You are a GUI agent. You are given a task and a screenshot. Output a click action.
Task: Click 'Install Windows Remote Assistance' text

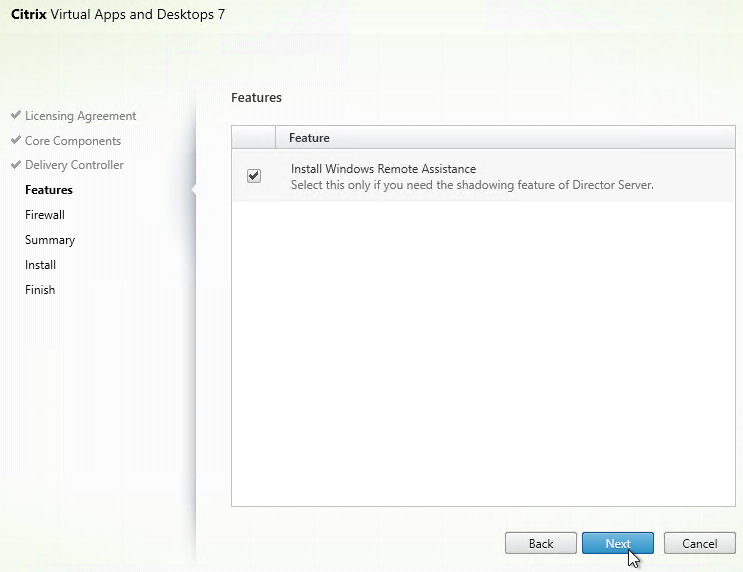point(383,169)
